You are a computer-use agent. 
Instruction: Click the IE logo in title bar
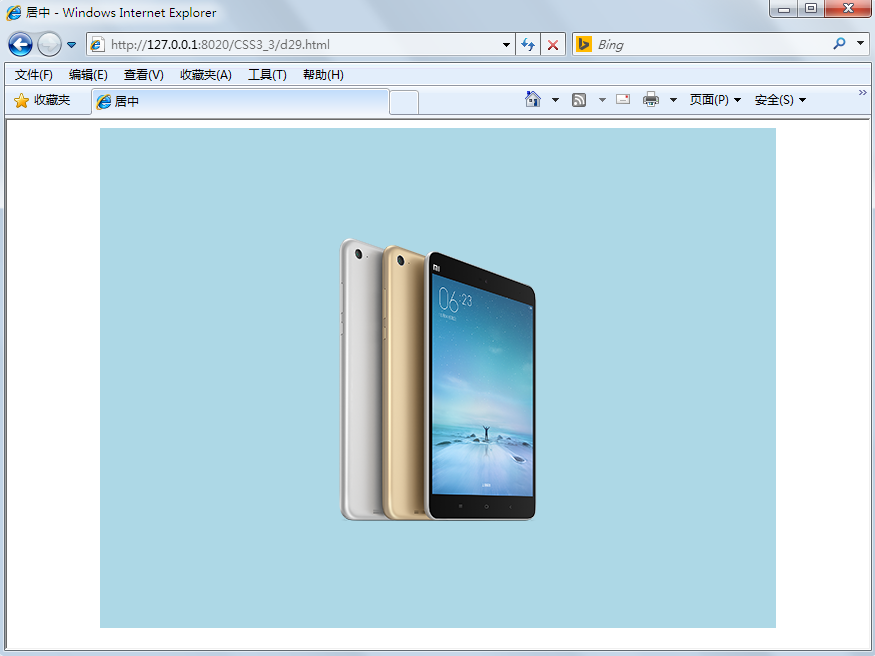coord(13,12)
